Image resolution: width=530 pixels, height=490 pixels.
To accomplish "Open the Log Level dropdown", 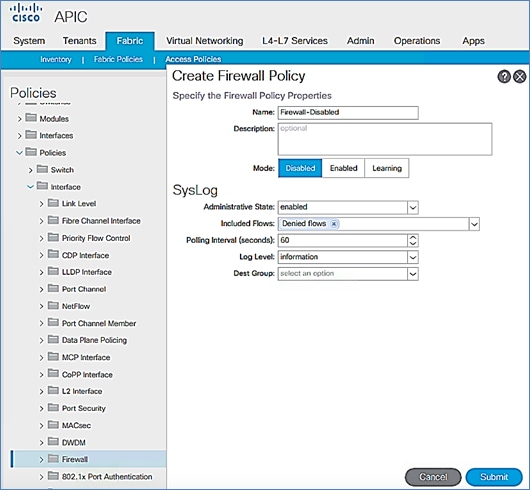I will coord(413,257).
